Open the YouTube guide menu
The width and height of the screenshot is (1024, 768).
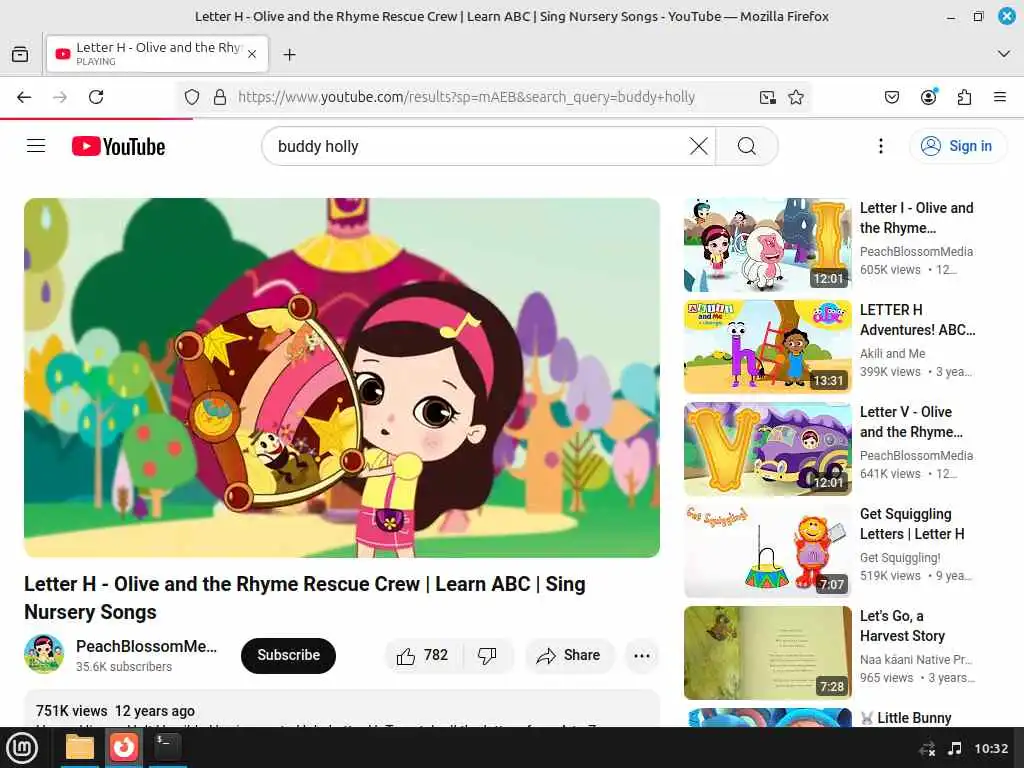point(36,146)
